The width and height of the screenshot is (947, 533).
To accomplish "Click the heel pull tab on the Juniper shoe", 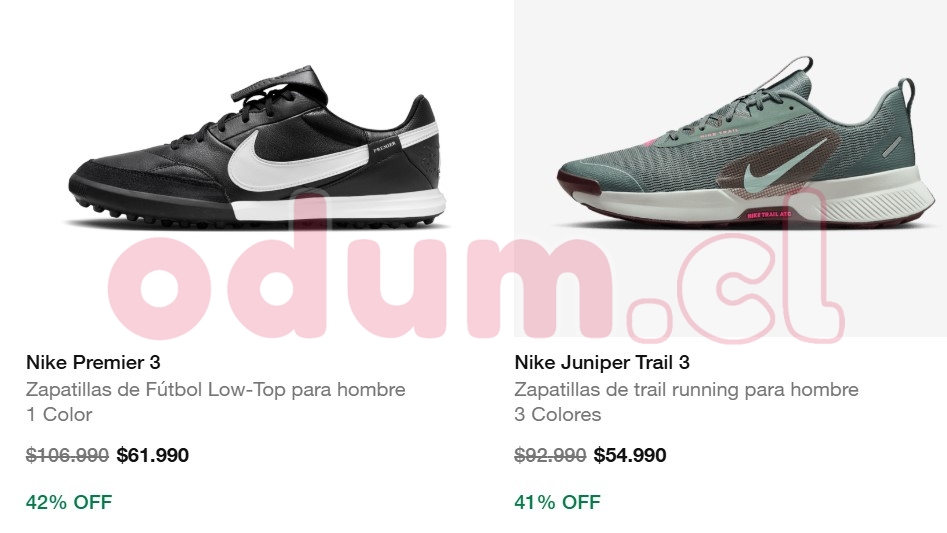I will click(906, 95).
